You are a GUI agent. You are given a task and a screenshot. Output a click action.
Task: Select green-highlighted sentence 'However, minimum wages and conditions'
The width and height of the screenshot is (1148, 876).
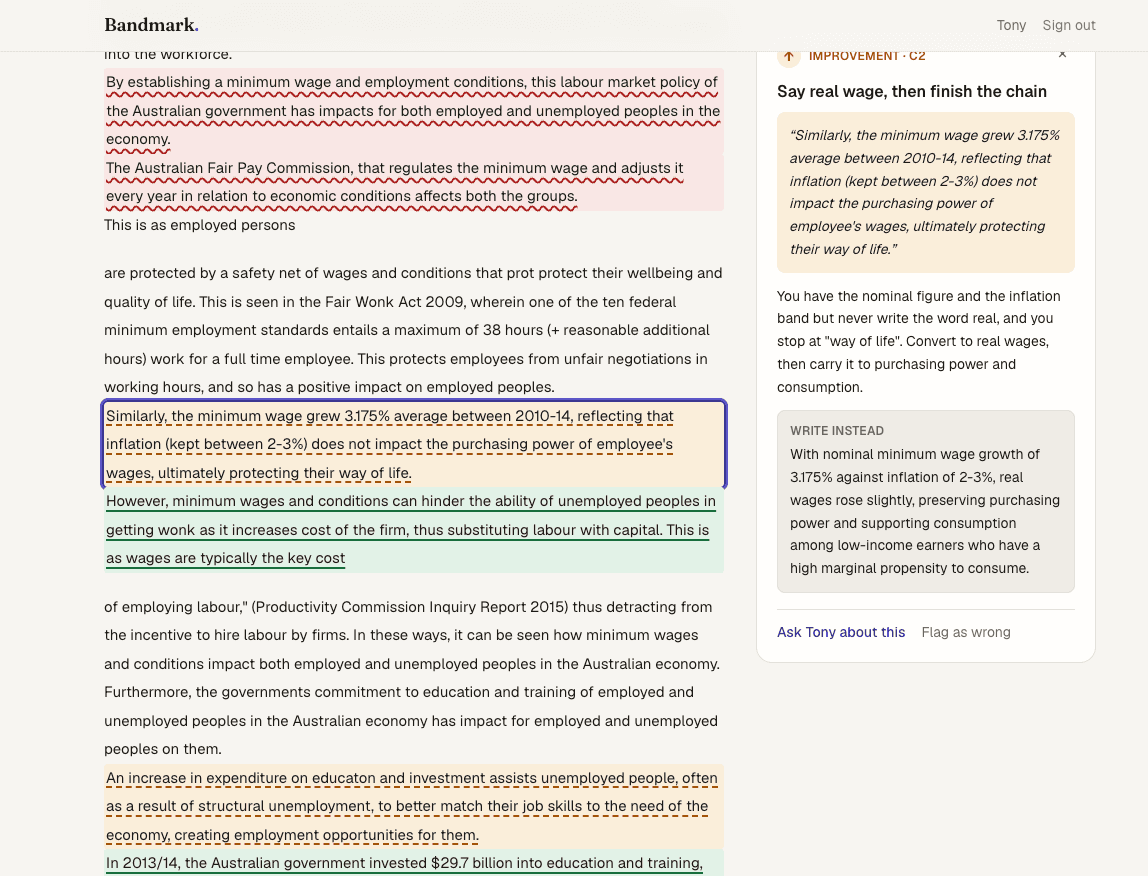(414, 530)
